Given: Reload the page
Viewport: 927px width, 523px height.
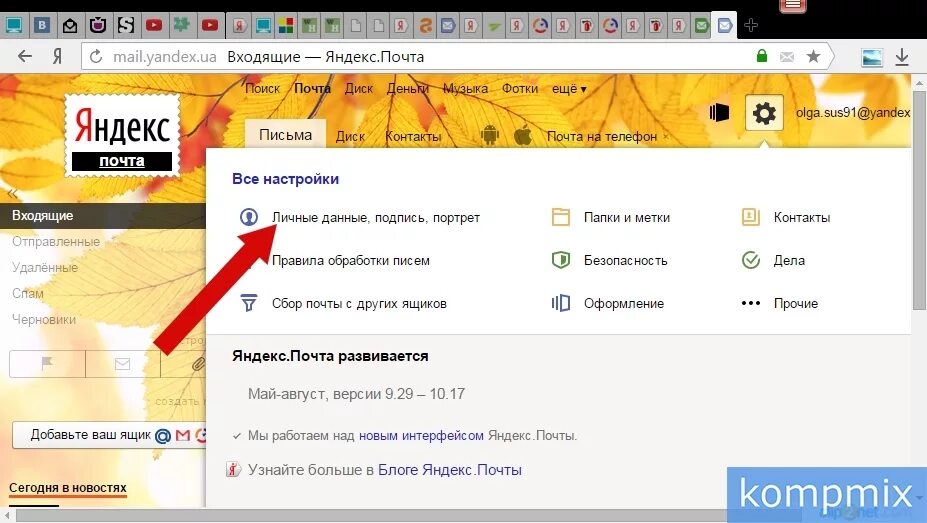Looking at the screenshot, I should point(96,57).
